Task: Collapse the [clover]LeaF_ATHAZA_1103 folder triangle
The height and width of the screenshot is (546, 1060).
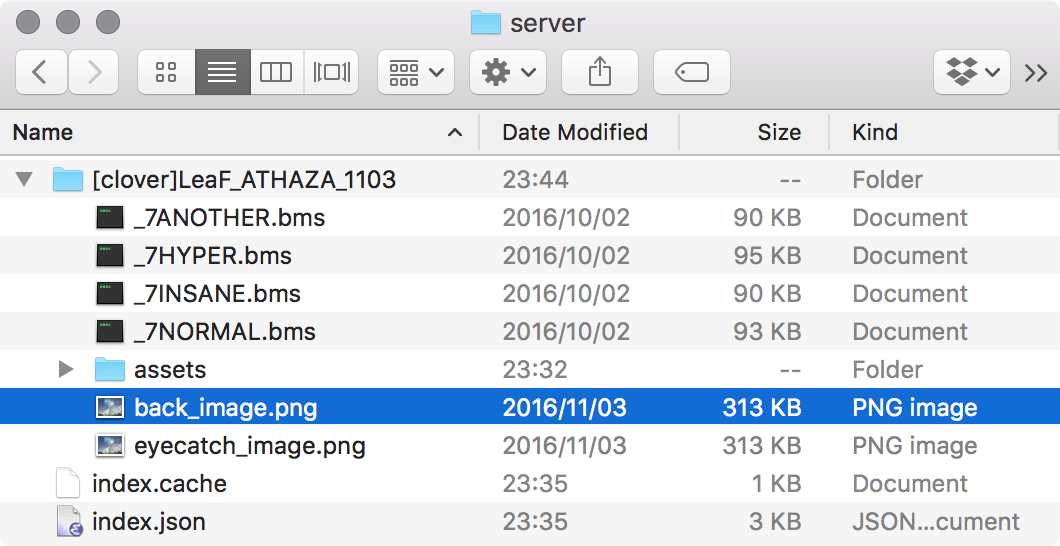Action: (x=24, y=180)
